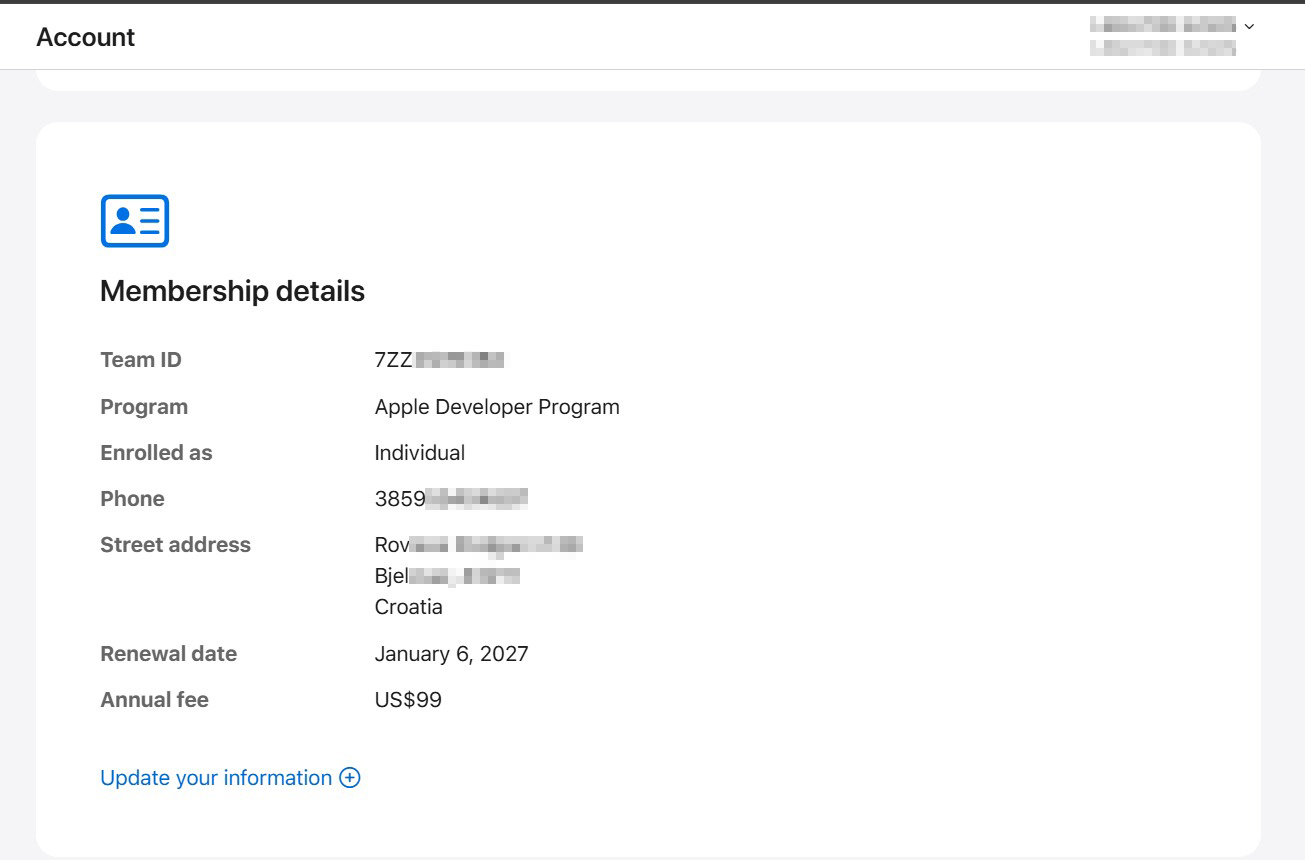Click the Team ID label

[x=141, y=360]
